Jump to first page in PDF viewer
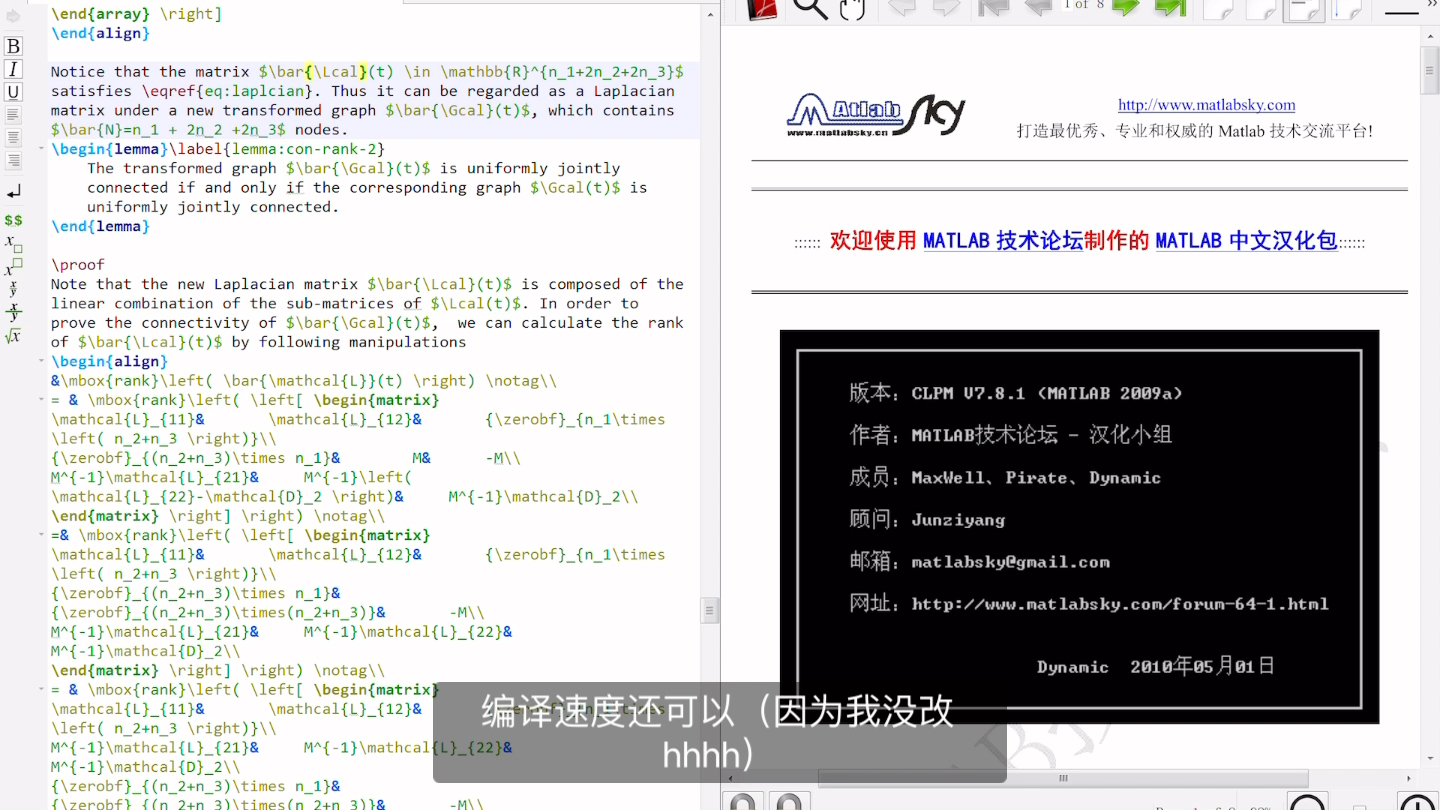The width and height of the screenshot is (1440, 810). (x=993, y=7)
